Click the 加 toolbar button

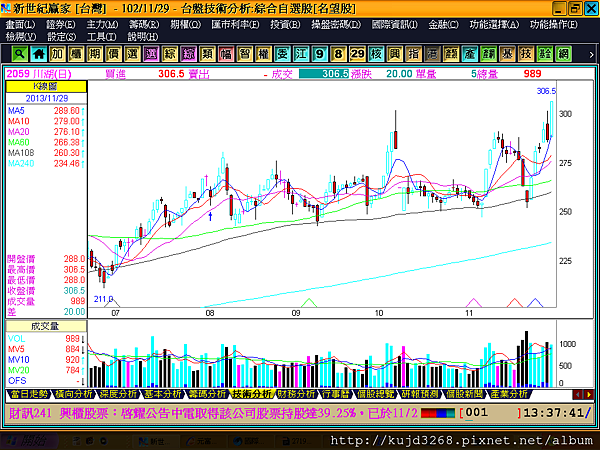click(57, 54)
